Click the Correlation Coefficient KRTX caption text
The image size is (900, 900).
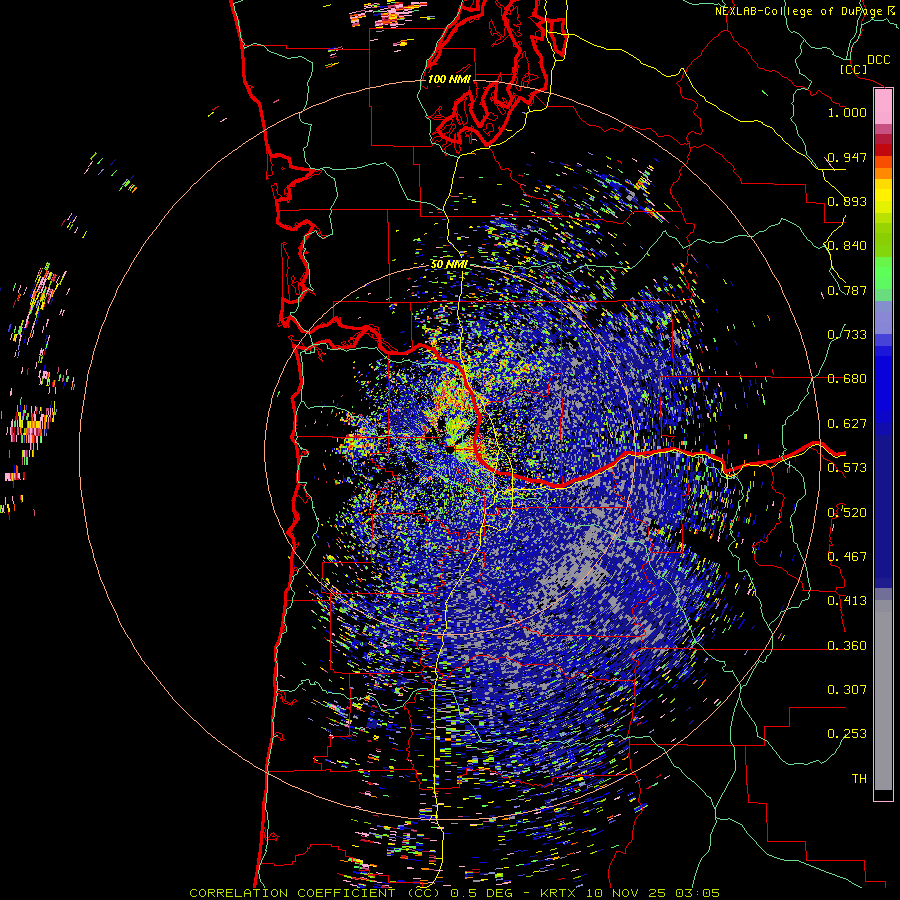pos(454,893)
